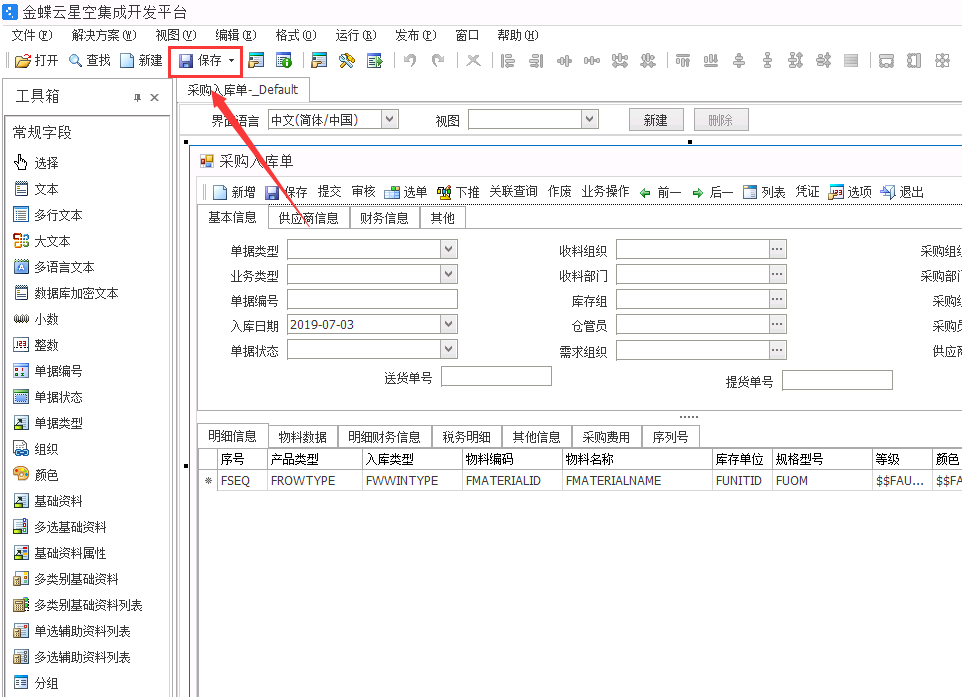Viewport: 962px width, 697px height.
Task: Switch to the 财务信息 tab
Action: pos(384,218)
